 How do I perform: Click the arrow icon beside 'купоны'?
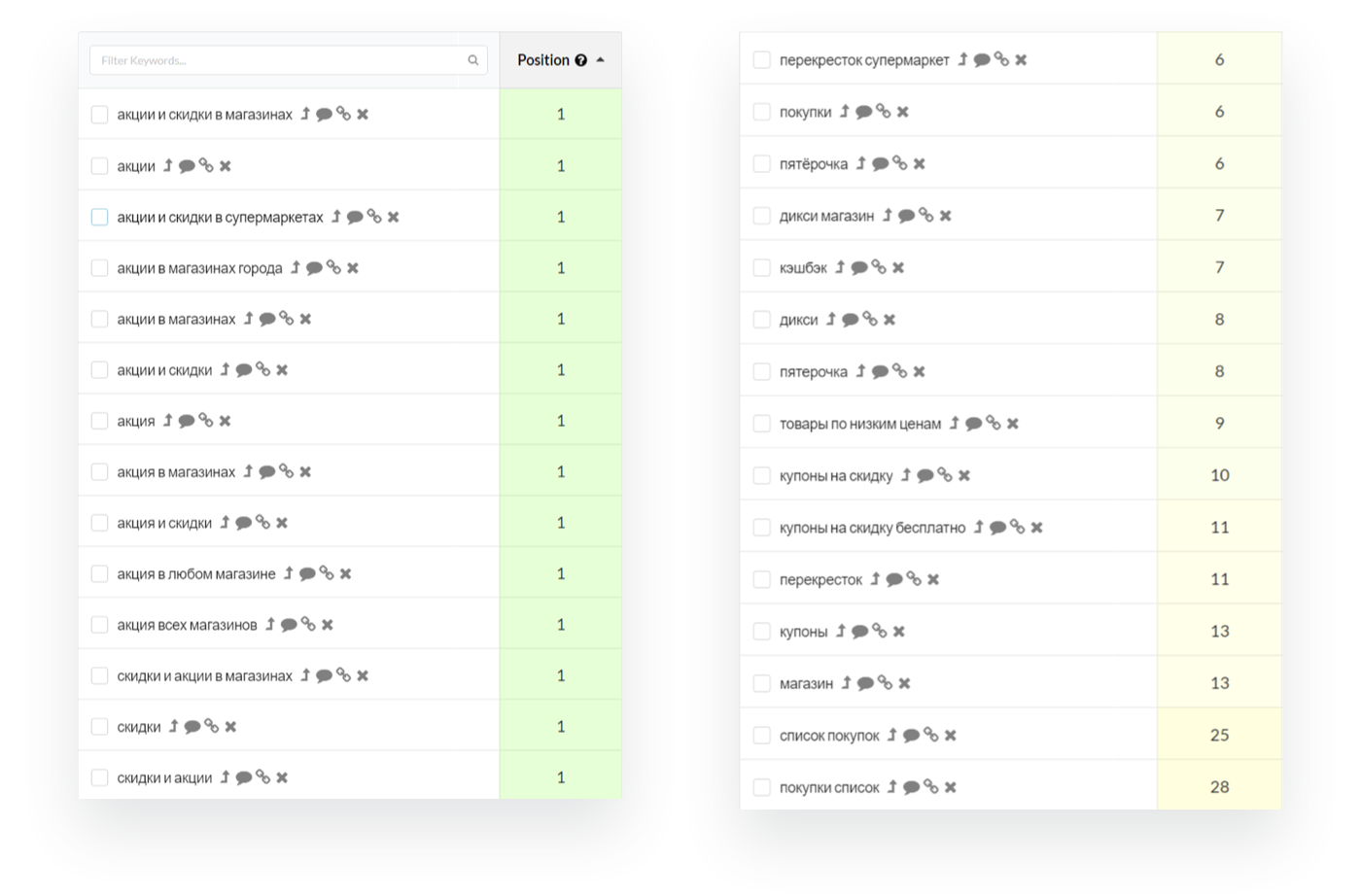pyautogui.click(x=841, y=631)
